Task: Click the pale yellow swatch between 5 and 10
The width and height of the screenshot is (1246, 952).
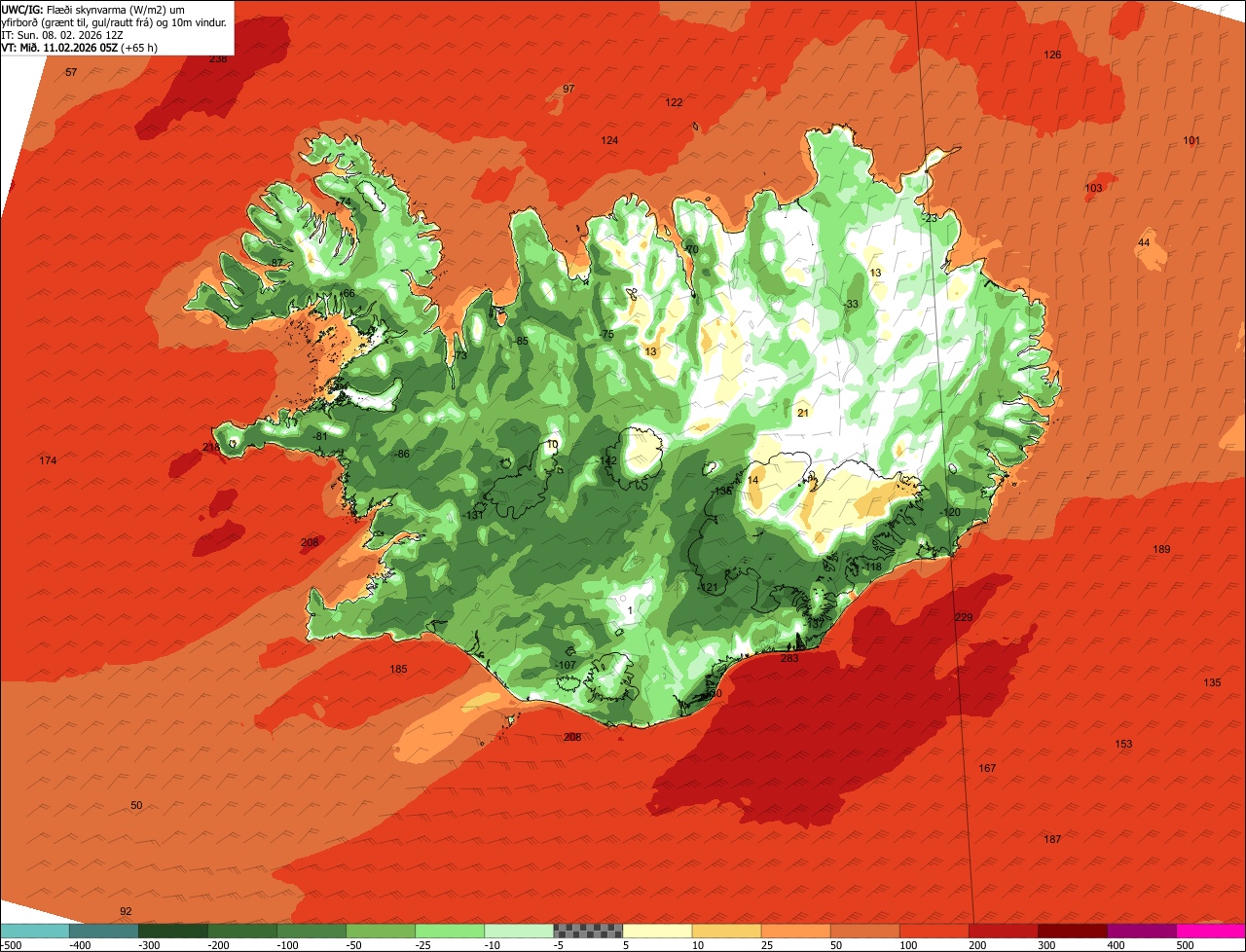Action: [657, 931]
